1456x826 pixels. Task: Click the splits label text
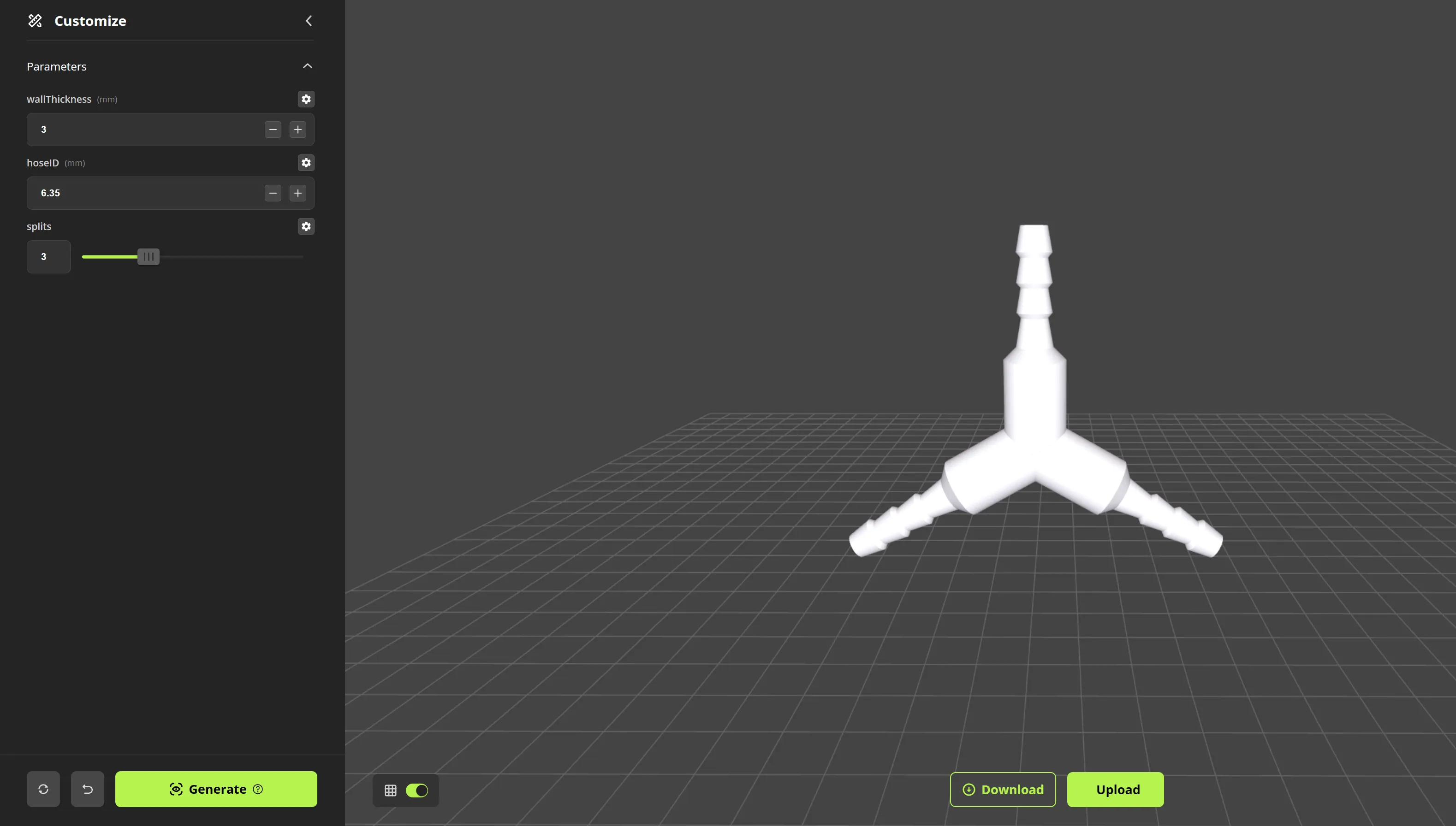tap(39, 226)
